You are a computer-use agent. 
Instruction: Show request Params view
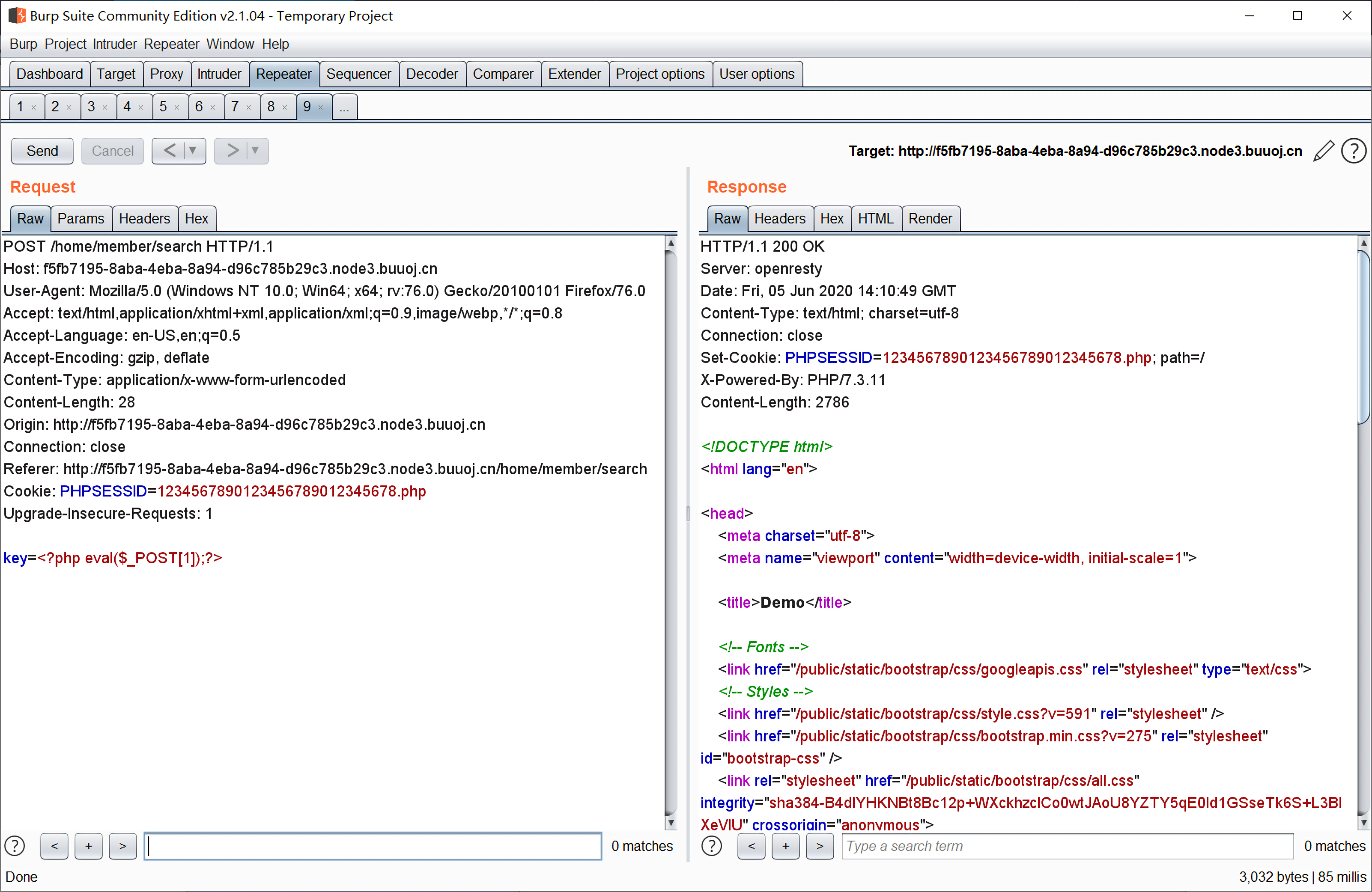point(81,219)
